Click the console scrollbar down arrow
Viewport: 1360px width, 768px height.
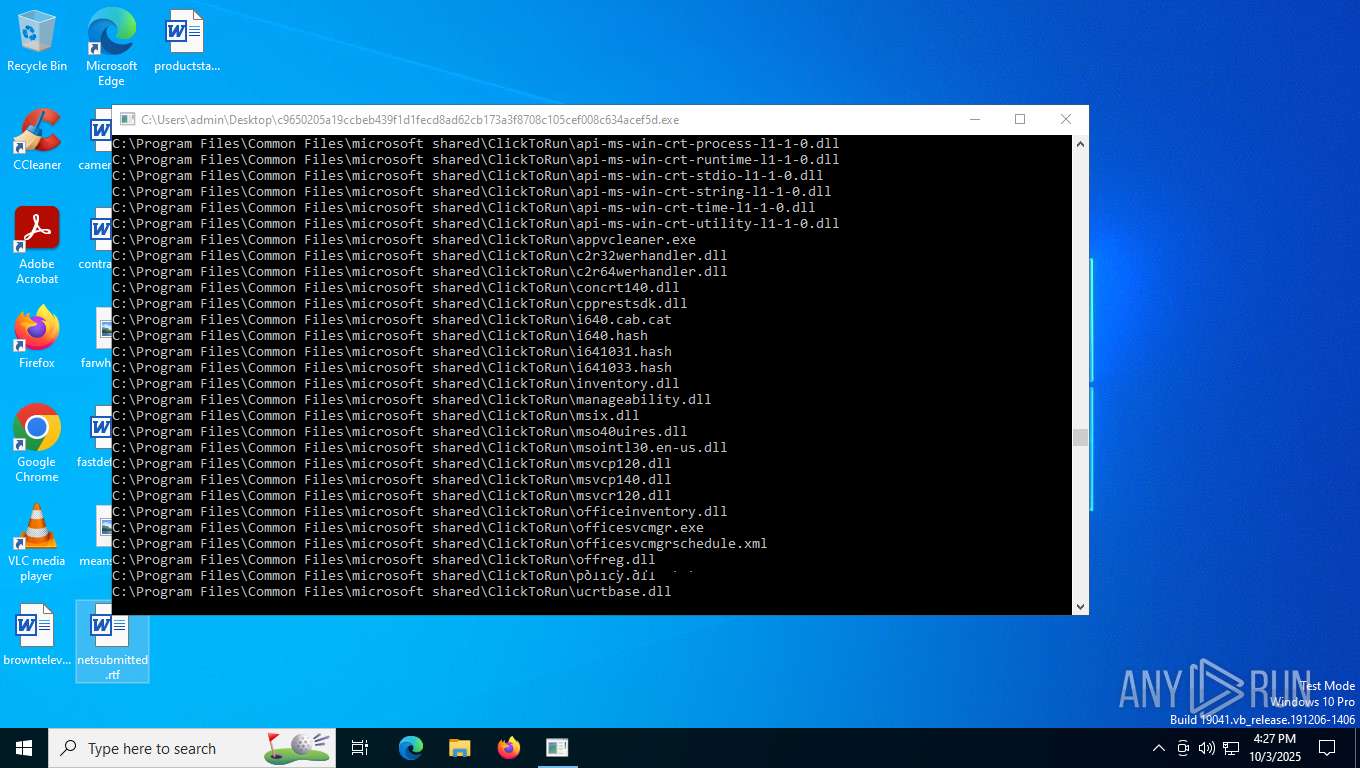pyautogui.click(x=1080, y=606)
